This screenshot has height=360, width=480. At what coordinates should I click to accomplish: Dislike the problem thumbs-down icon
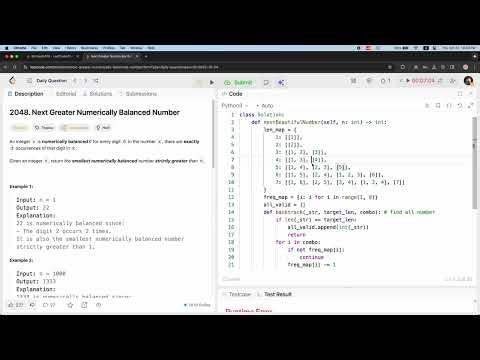[x=32, y=305]
